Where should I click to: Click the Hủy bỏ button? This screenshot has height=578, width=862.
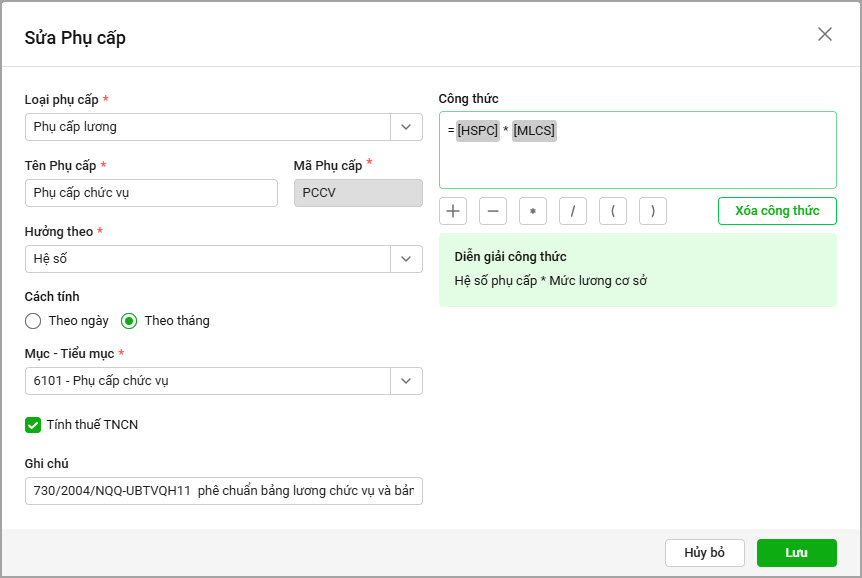[x=705, y=553]
